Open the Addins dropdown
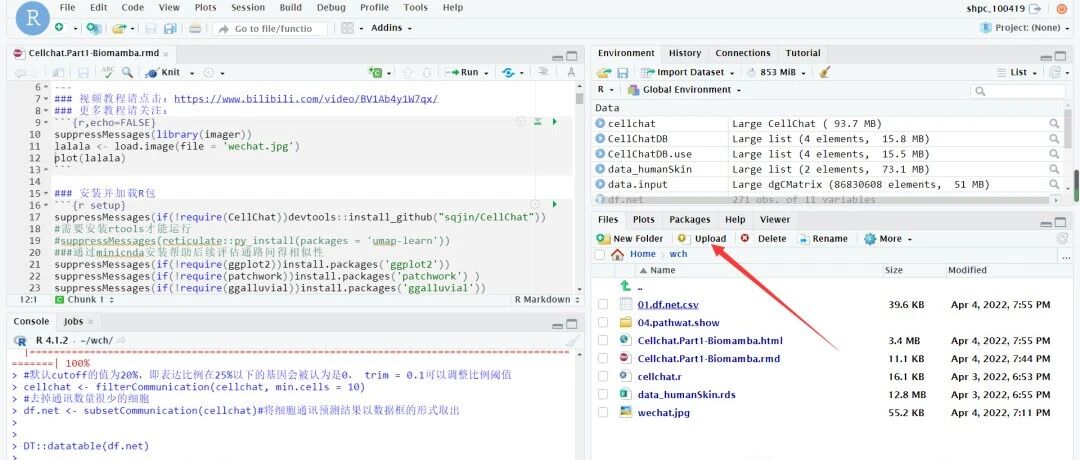1080x460 pixels. 391,28
